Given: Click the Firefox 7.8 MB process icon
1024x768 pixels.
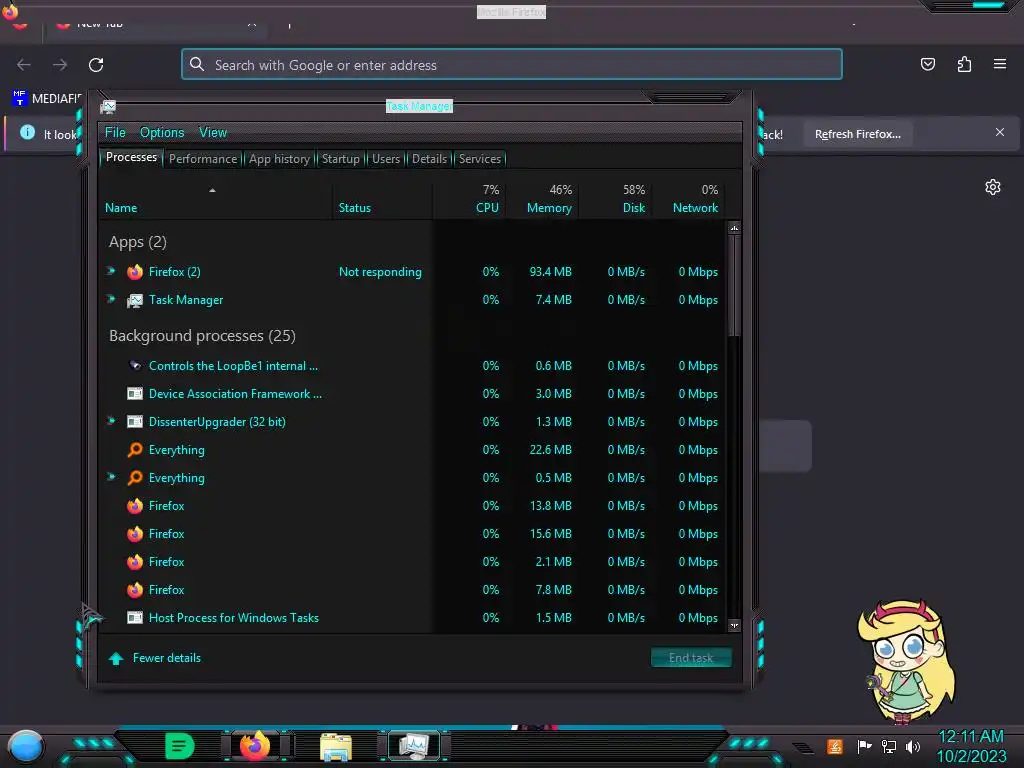Looking at the screenshot, I should coord(135,590).
